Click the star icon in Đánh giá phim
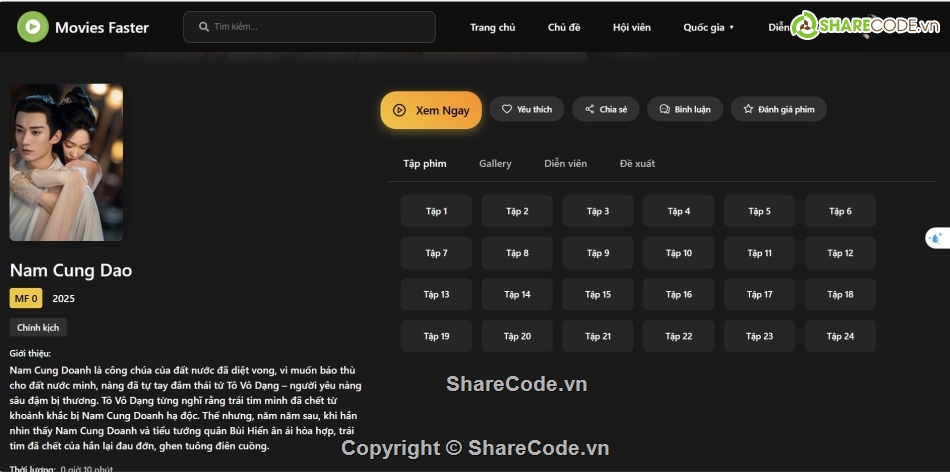Viewport: 950px width, 472px height. 748,109
